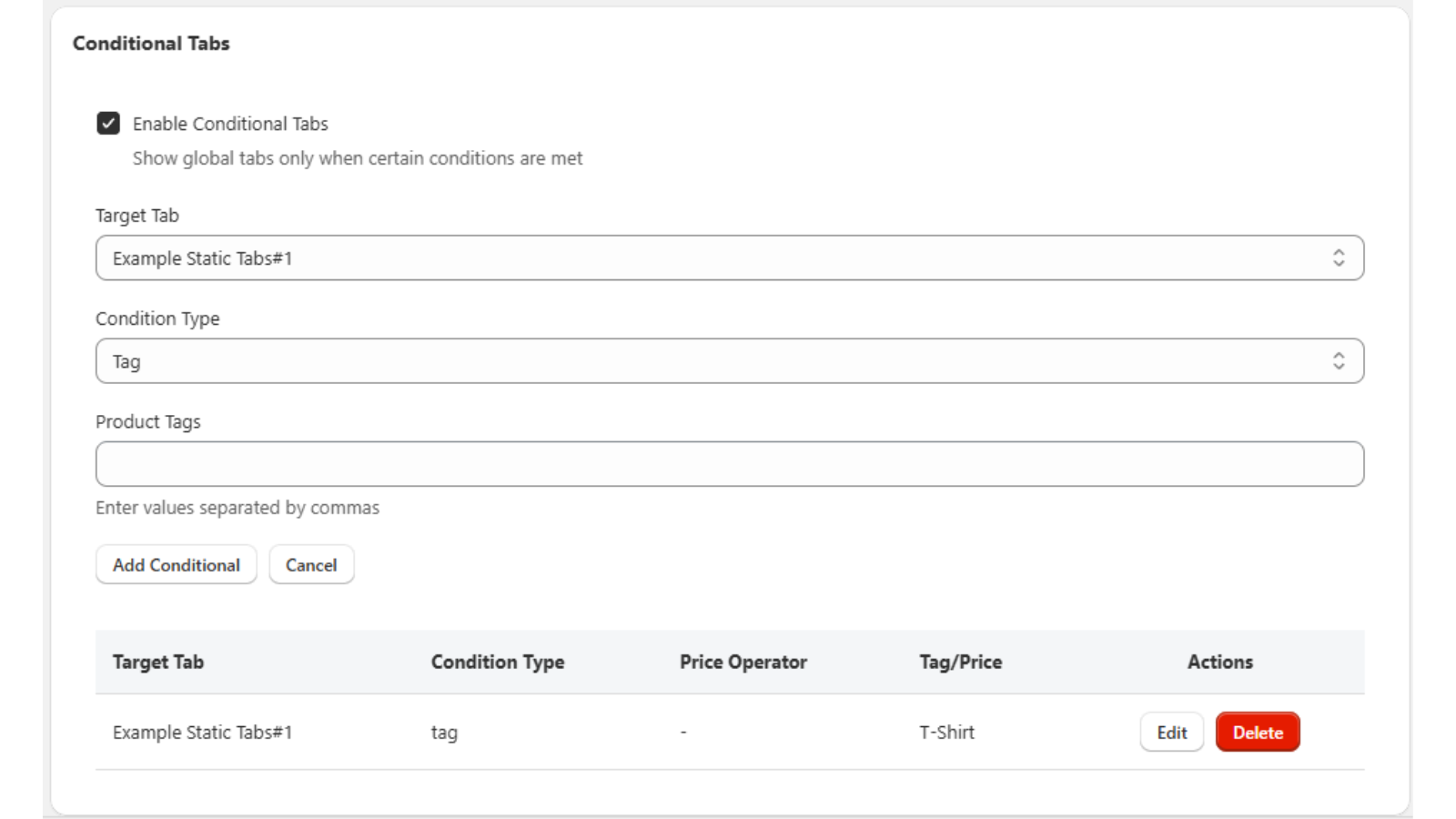Viewport: 1456px width, 819px height.
Task: Open the Target Tab dropdown
Action: pos(728,258)
